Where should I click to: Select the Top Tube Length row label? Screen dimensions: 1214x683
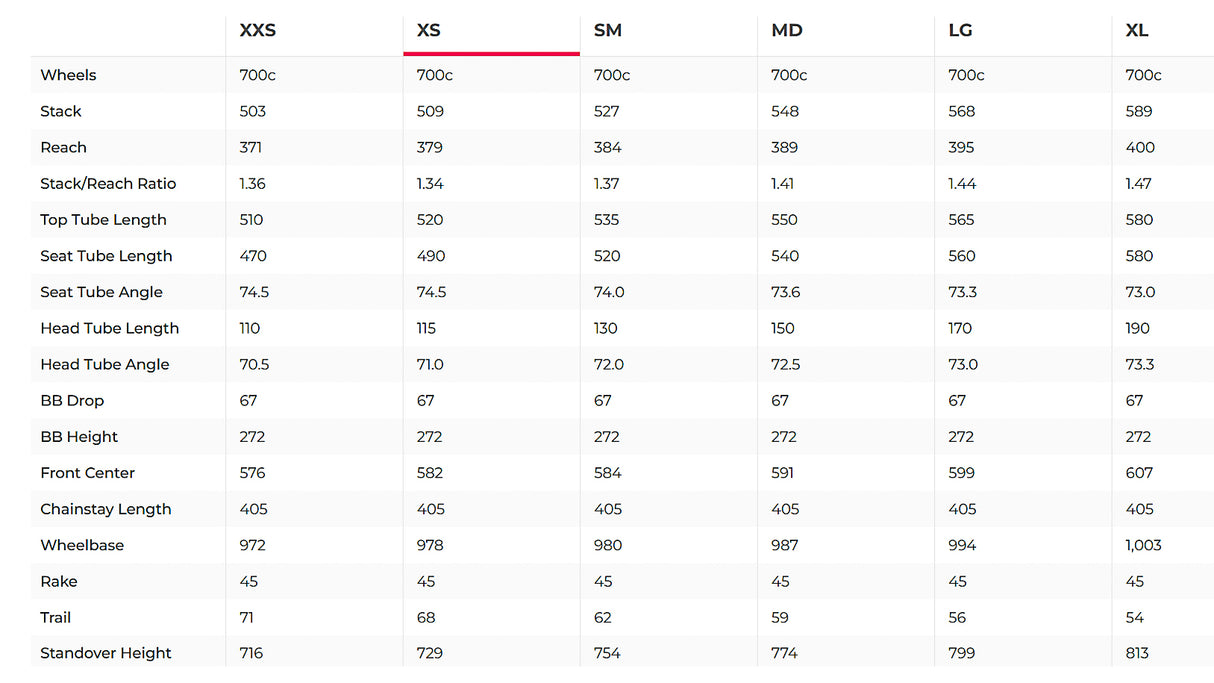point(103,220)
